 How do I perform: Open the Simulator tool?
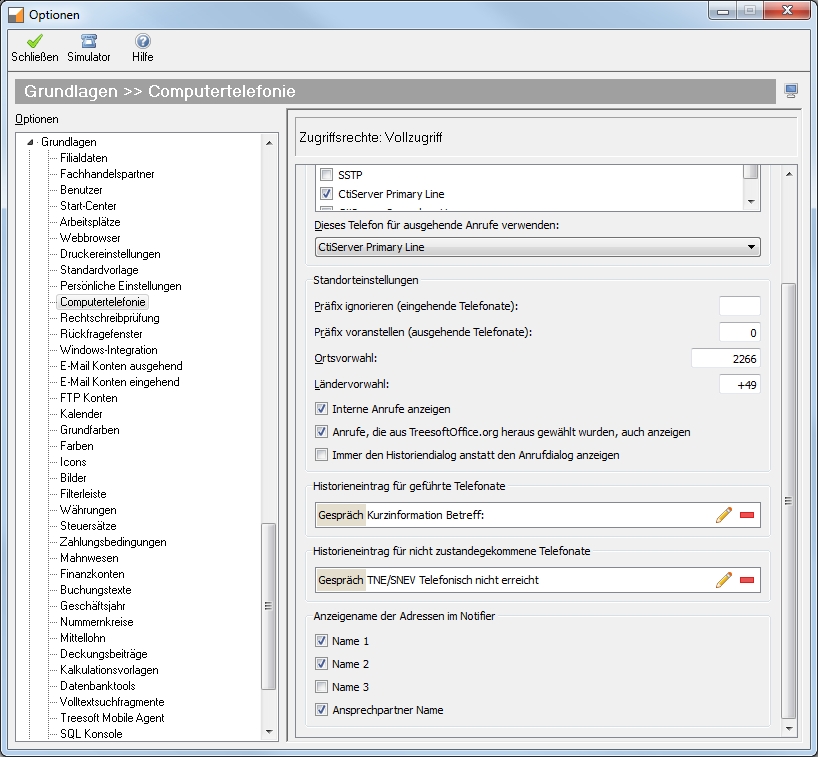(x=89, y=42)
